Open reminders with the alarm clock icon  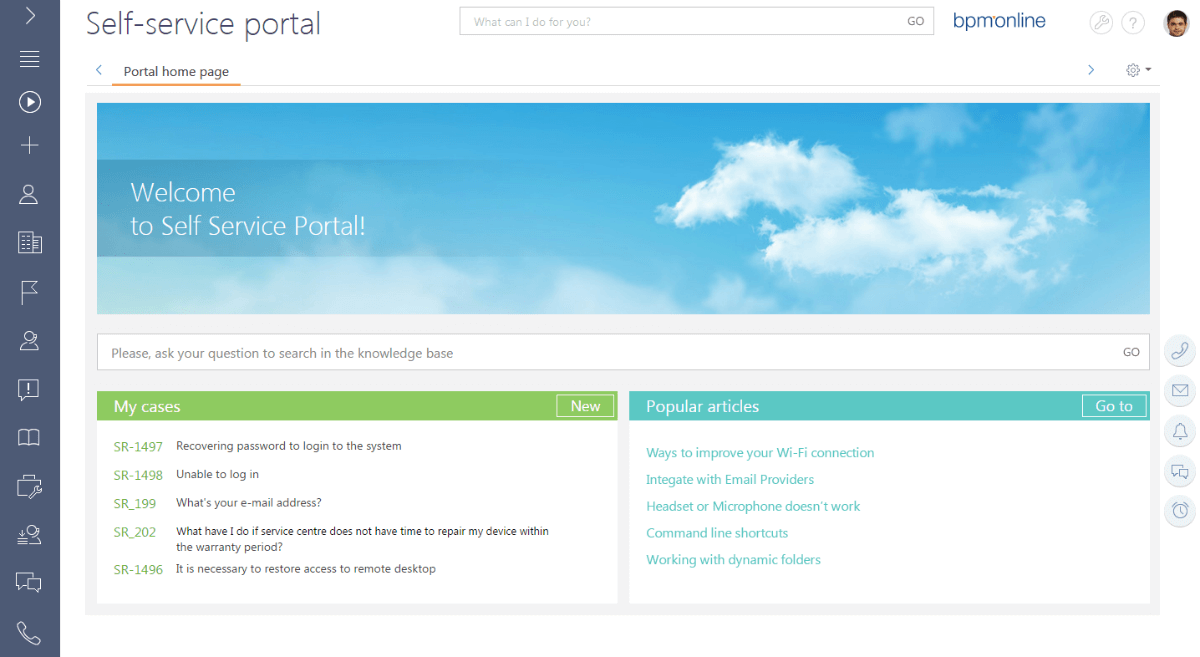(1179, 511)
